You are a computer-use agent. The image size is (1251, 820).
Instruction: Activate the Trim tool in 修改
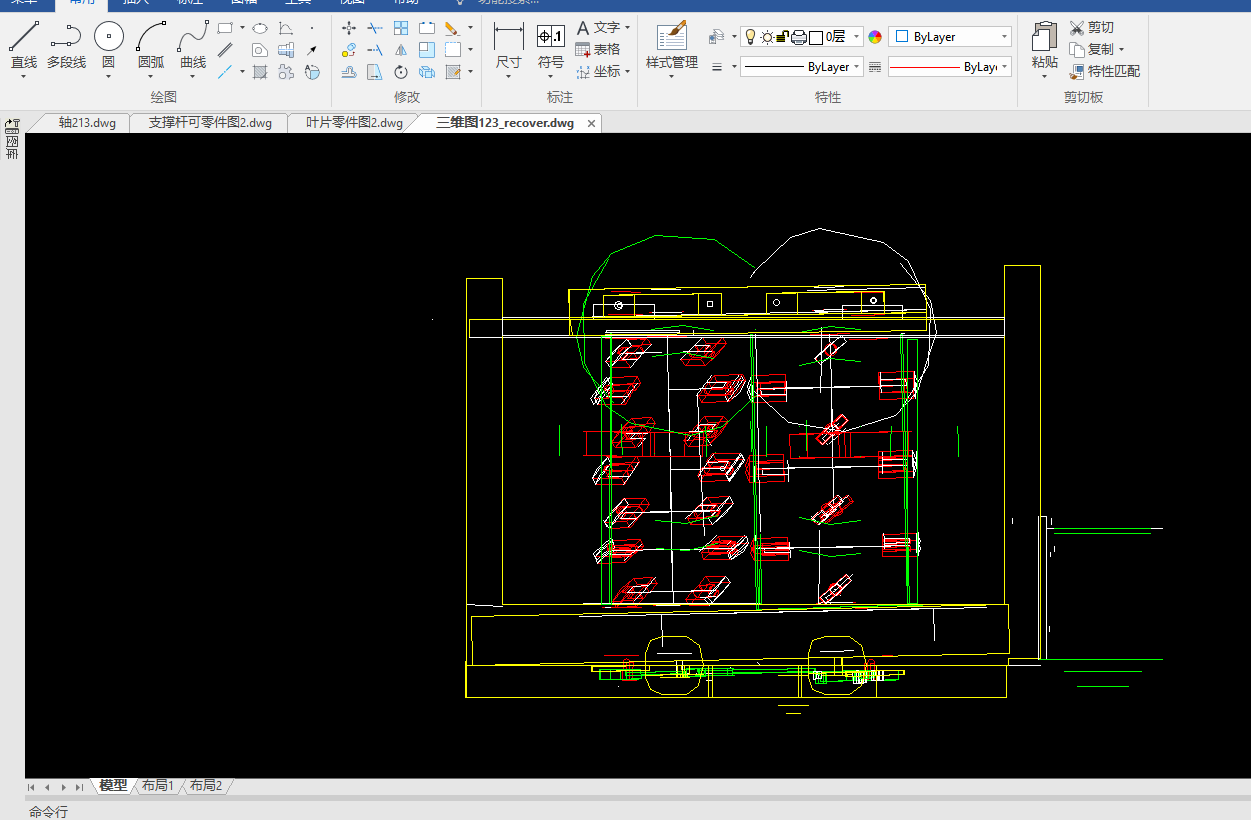pyautogui.click(x=375, y=28)
